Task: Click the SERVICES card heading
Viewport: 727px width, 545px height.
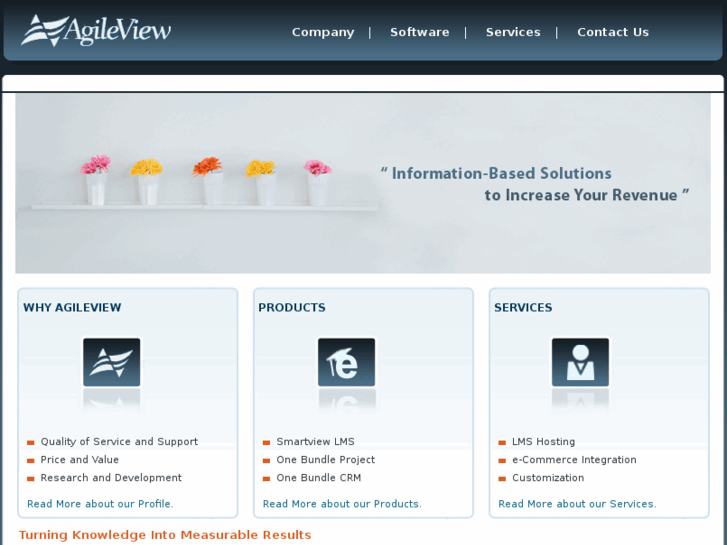Action: tap(523, 308)
